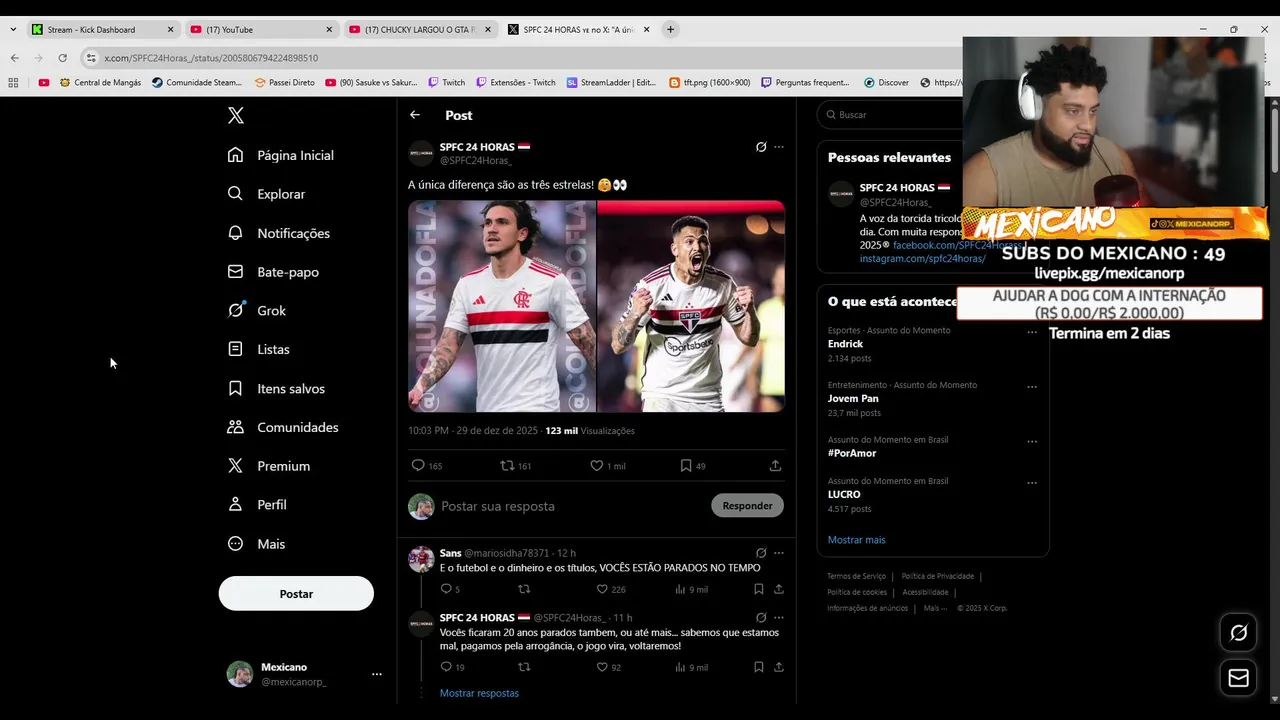1280x720 pixels.
Task: Open right photo of São Paulo player
Action: coord(691,306)
